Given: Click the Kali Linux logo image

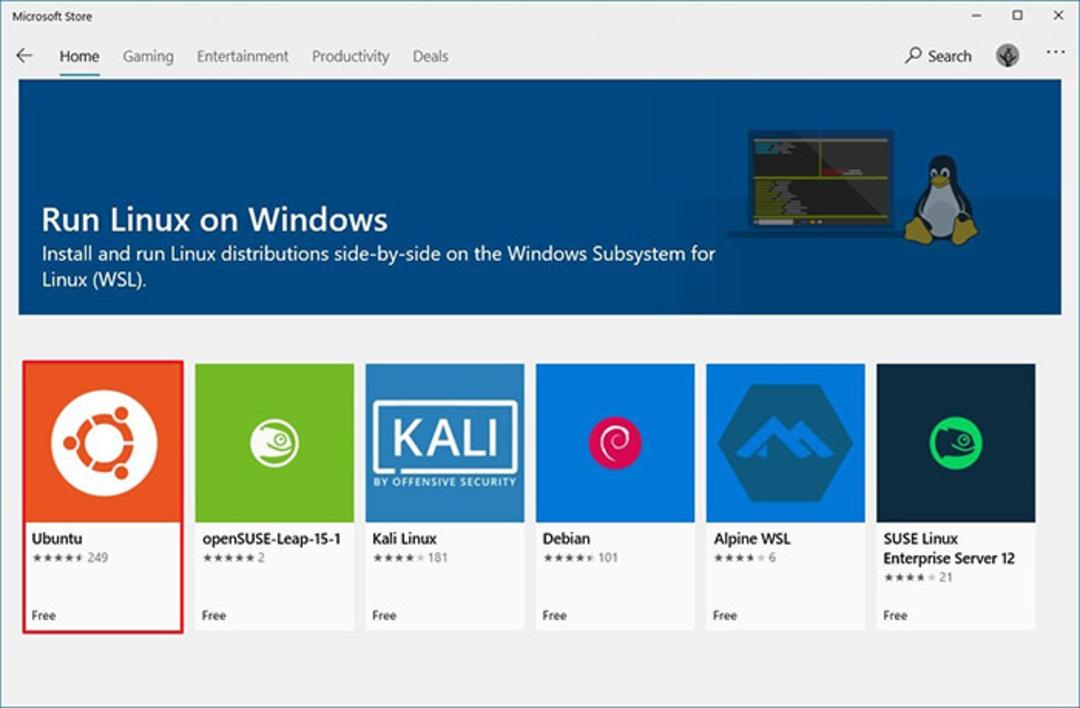Looking at the screenshot, I should (x=445, y=443).
